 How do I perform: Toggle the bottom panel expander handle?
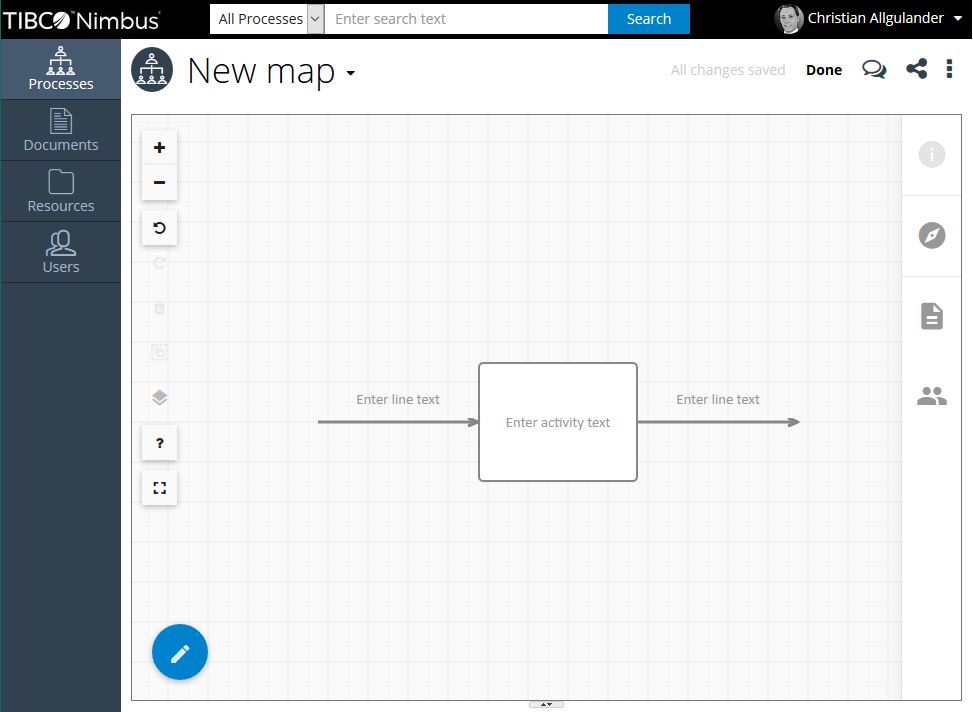[x=546, y=705]
